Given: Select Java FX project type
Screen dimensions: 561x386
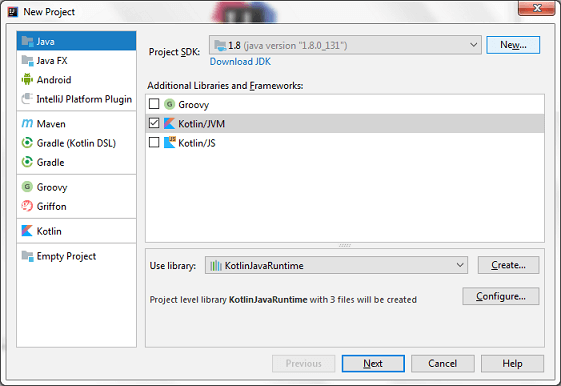Looking at the screenshot, I should tap(76, 60).
